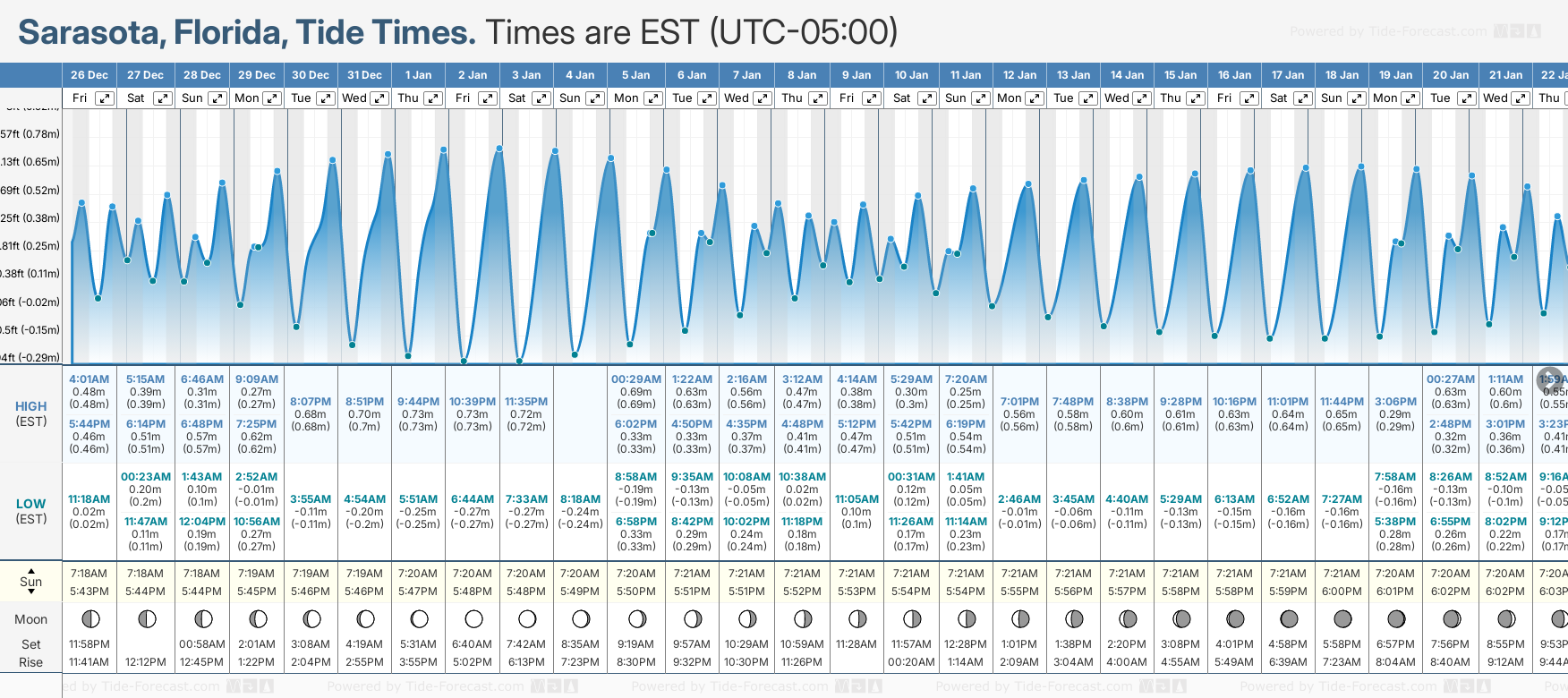This screenshot has height=698, width=1568.
Task: Click the down arrow below Sun label
Action: pos(31,592)
